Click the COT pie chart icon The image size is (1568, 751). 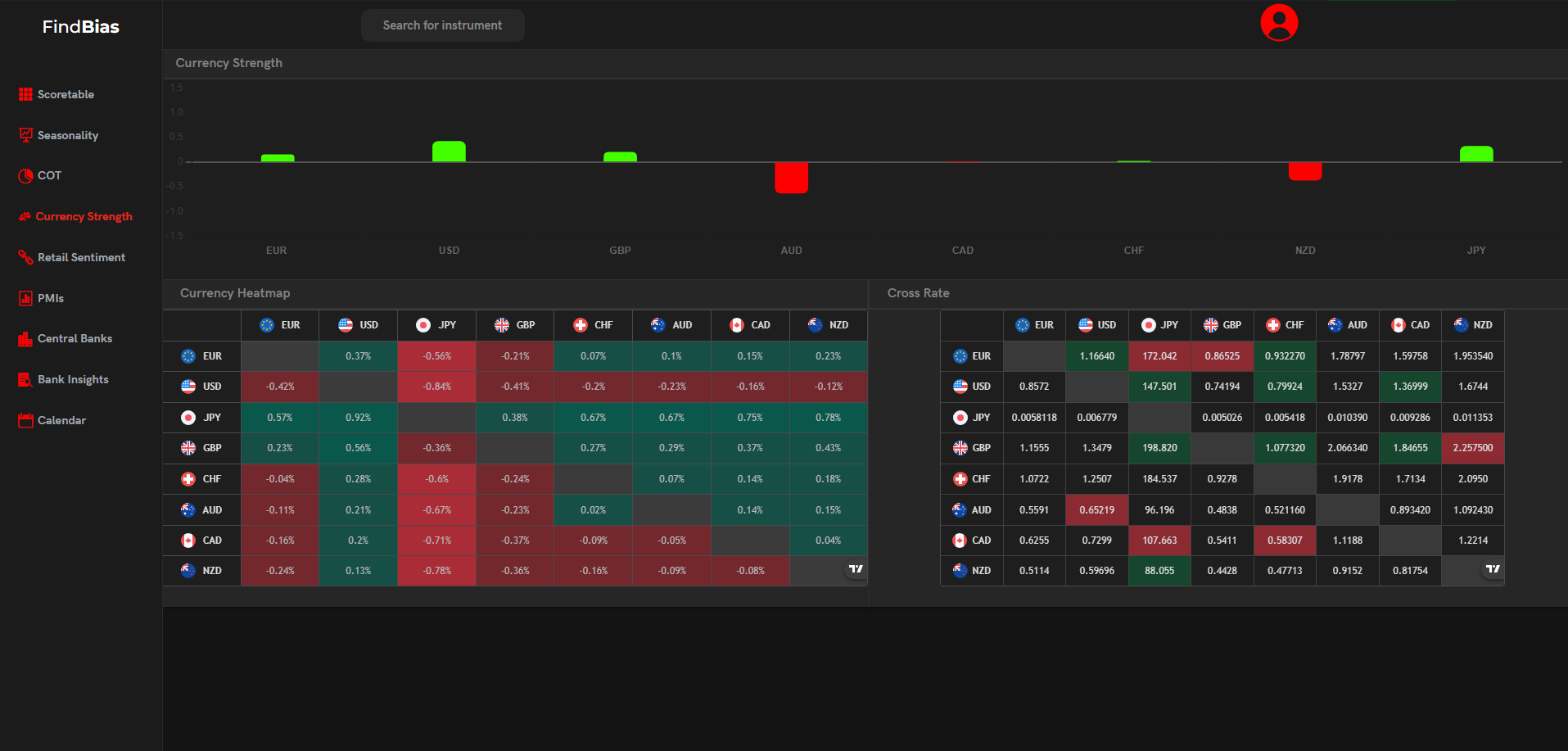[x=25, y=175]
